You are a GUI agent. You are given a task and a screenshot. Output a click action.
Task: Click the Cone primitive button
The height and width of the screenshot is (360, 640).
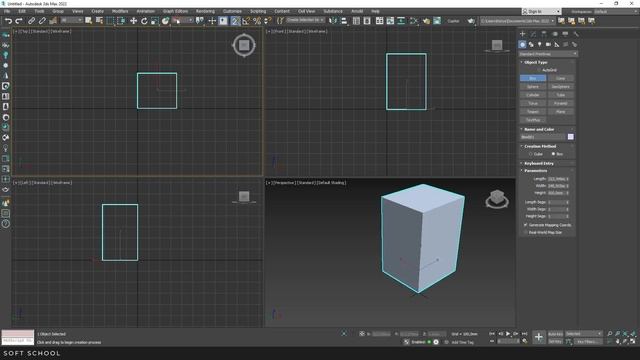[x=560, y=78]
